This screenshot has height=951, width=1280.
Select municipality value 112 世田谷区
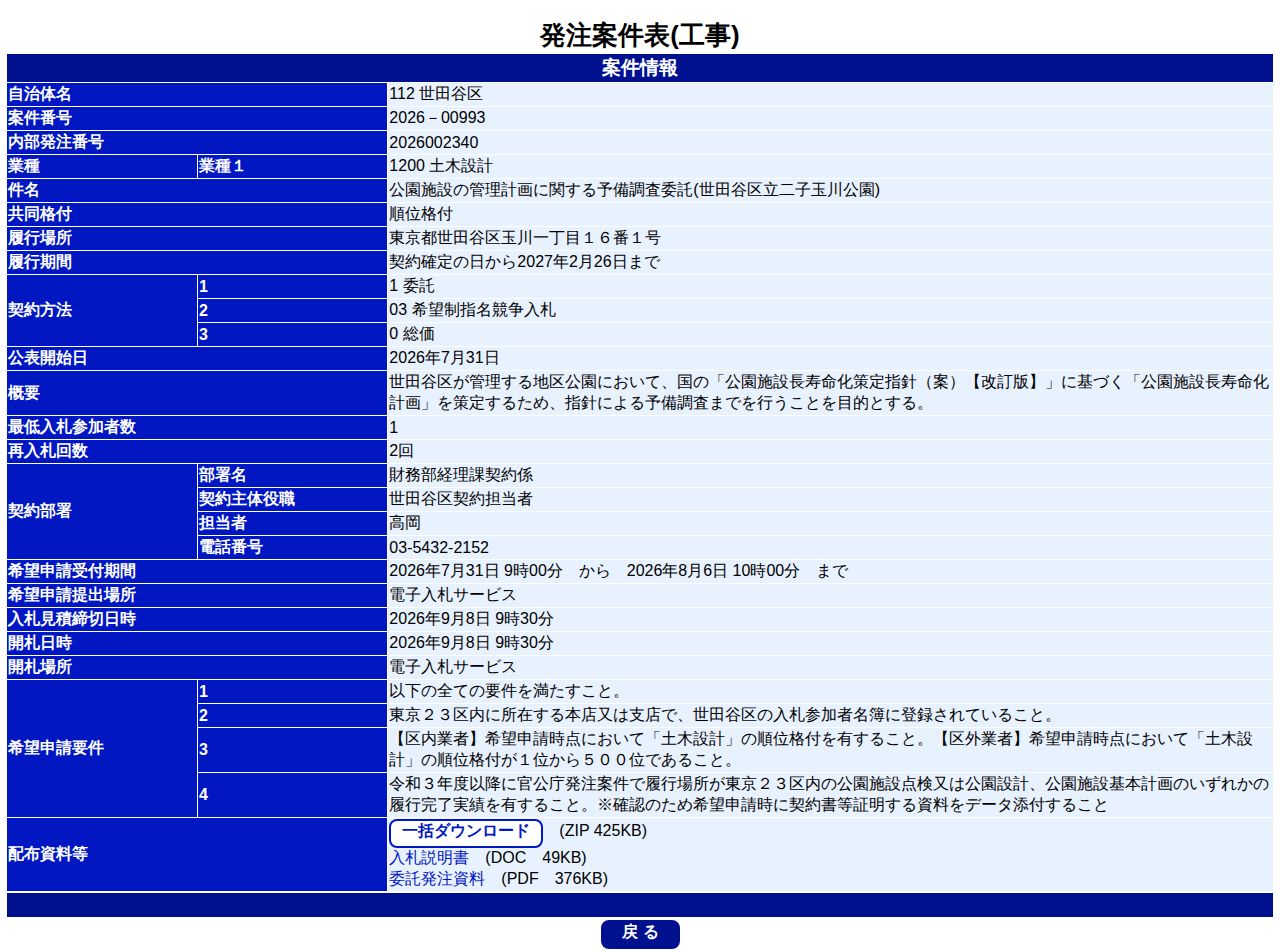(436, 94)
